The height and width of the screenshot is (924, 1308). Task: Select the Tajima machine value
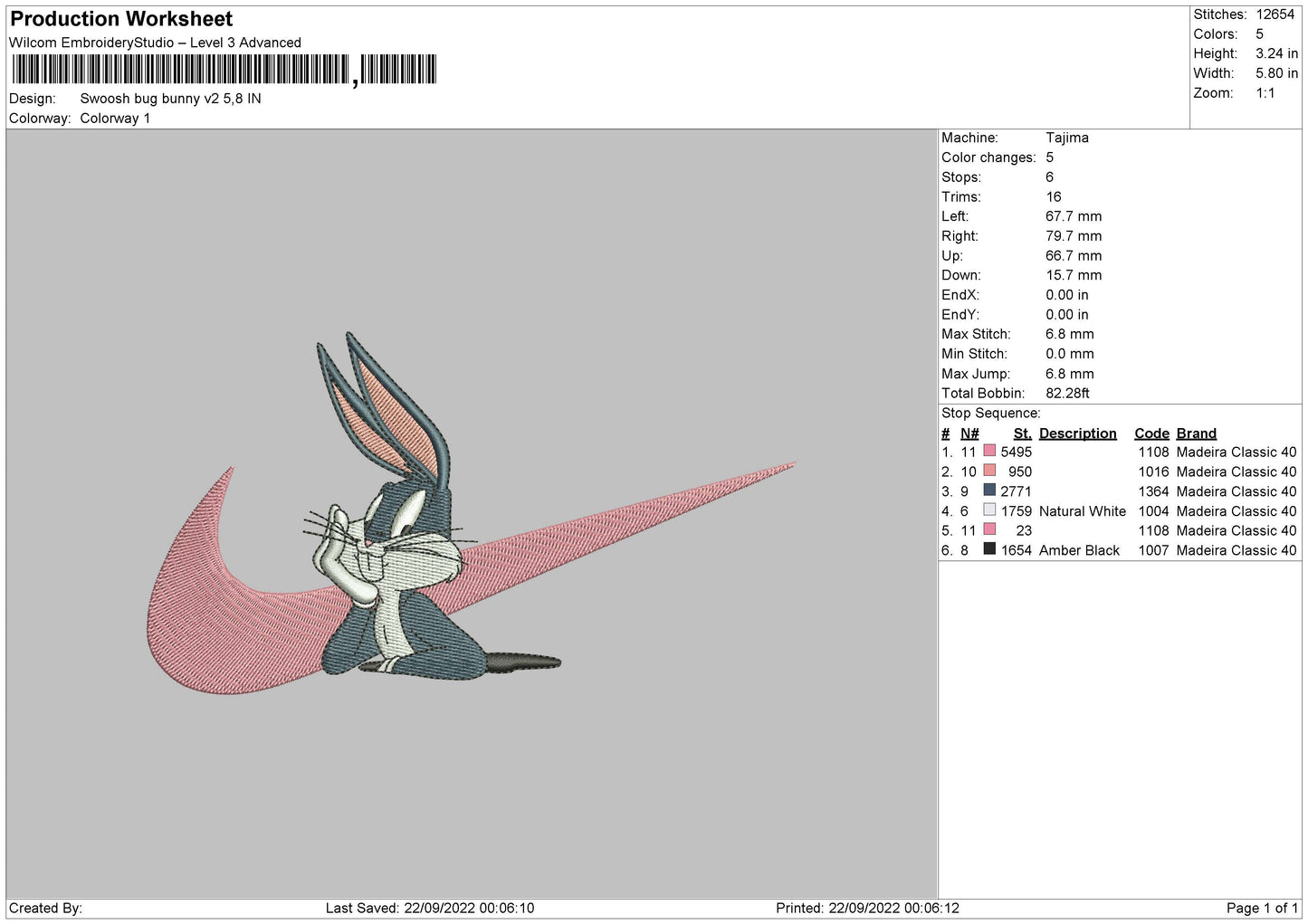(x=1066, y=138)
